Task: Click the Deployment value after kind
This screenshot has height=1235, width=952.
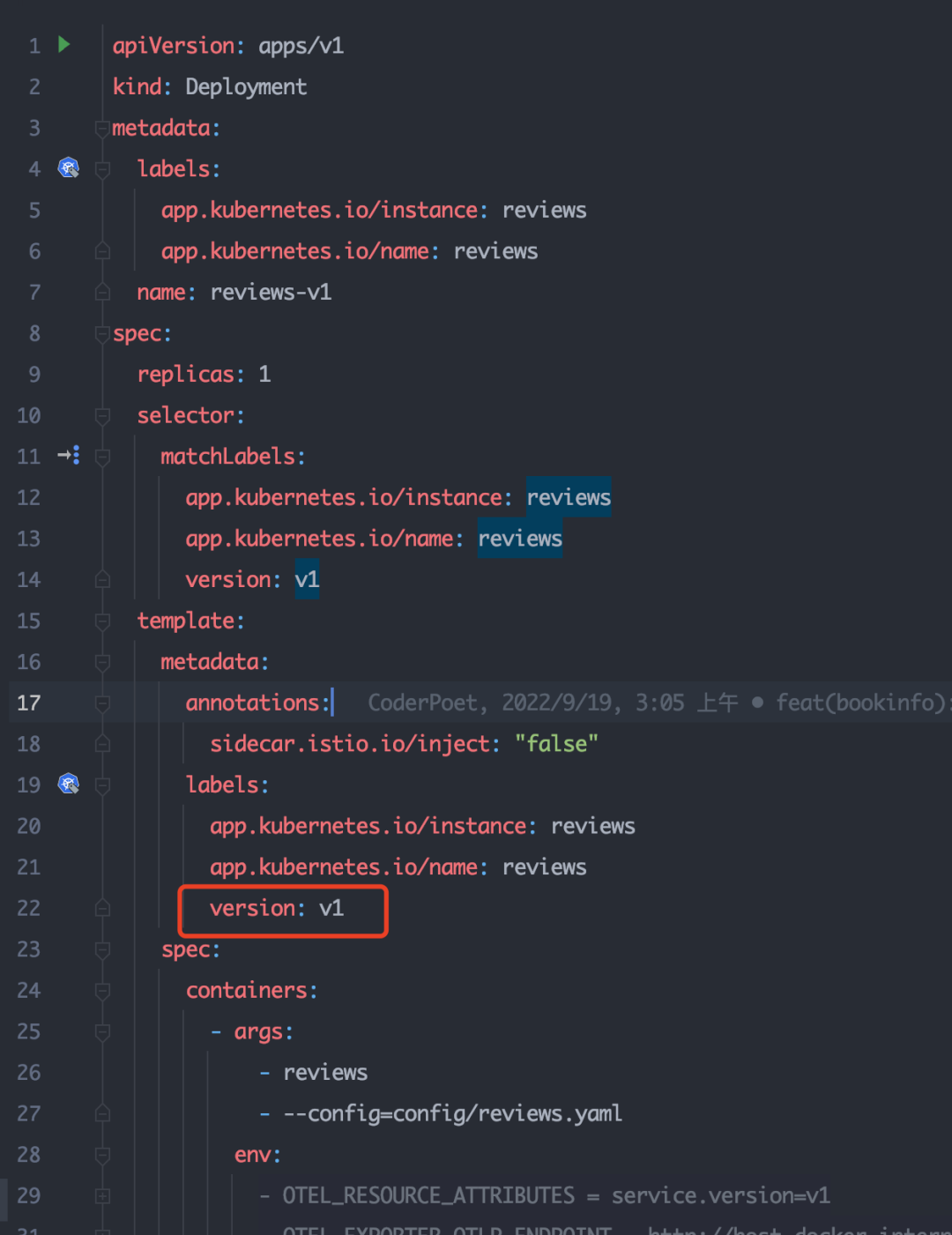Action: click(246, 86)
